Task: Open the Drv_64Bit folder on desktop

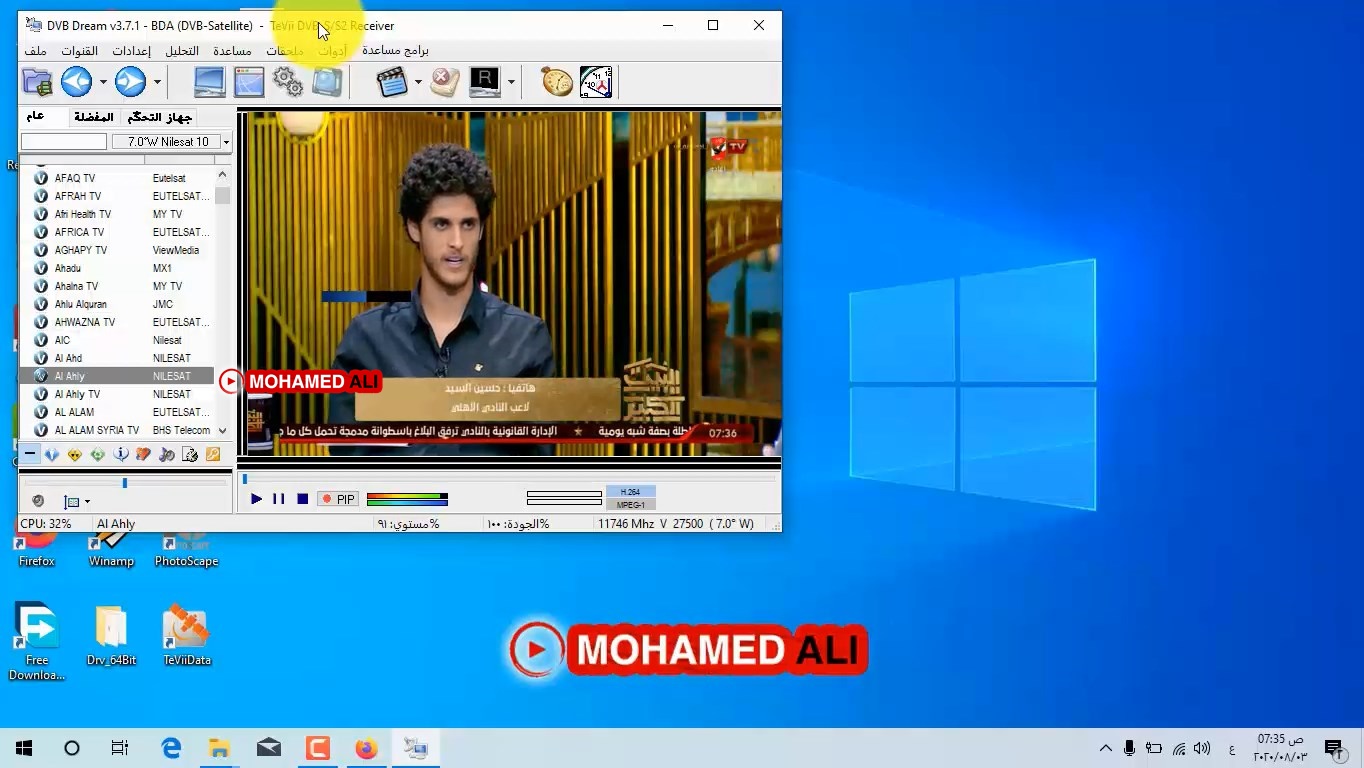Action: (x=111, y=635)
